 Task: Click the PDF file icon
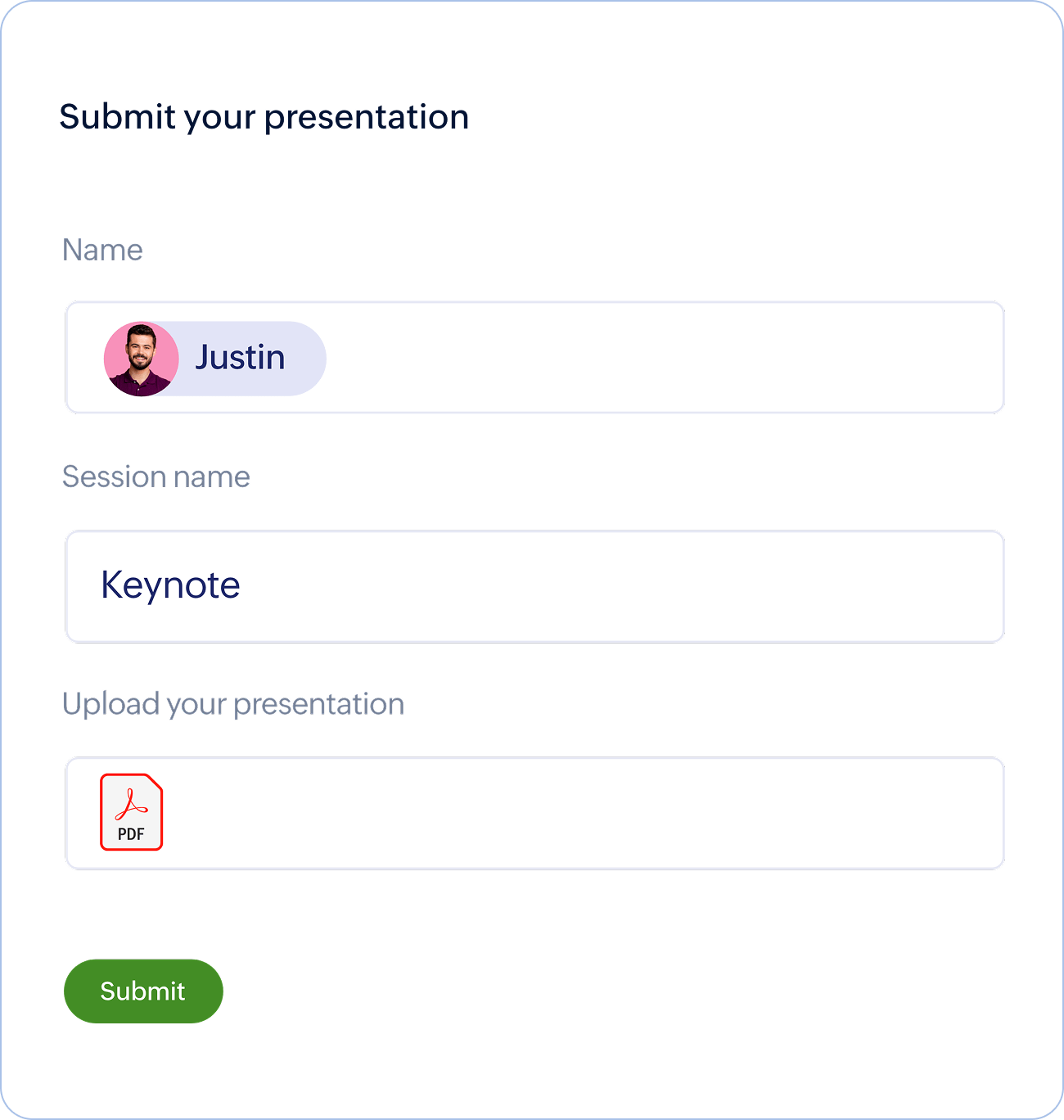pos(132,812)
